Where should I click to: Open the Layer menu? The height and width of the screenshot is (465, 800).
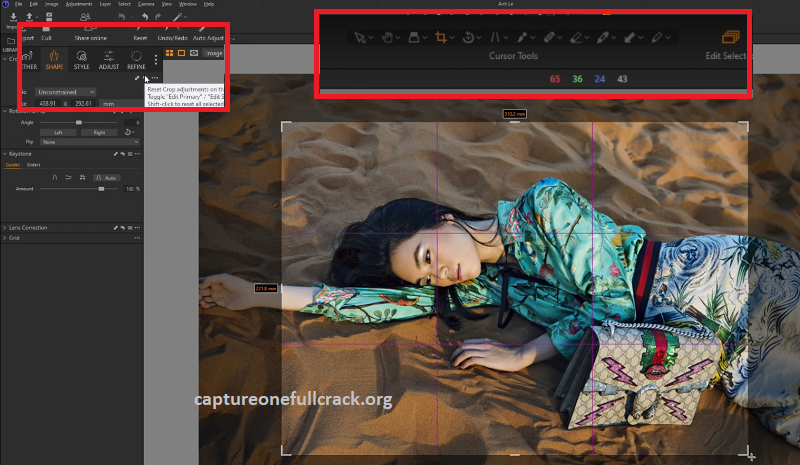click(105, 4)
